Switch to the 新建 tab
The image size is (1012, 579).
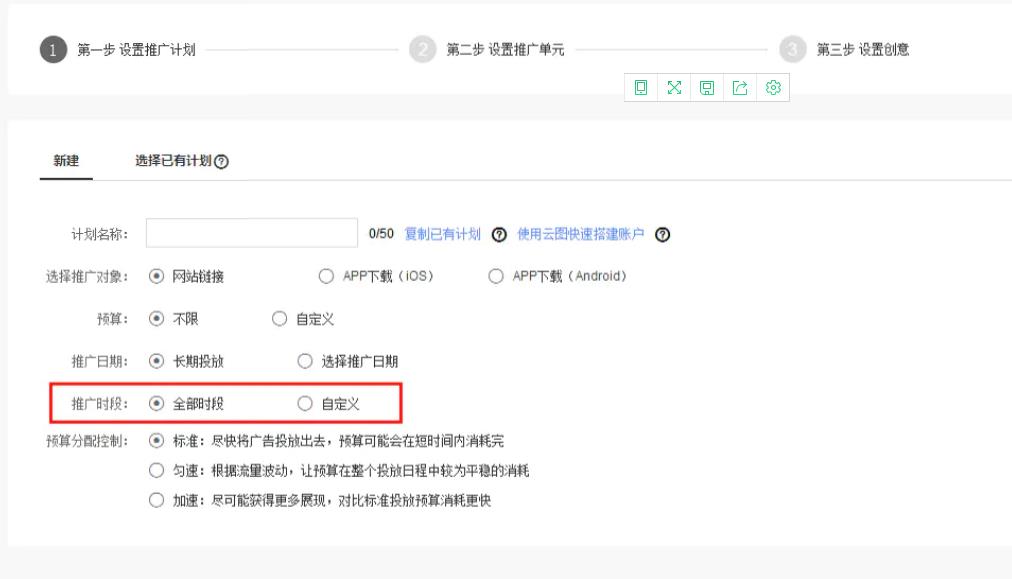(66, 160)
